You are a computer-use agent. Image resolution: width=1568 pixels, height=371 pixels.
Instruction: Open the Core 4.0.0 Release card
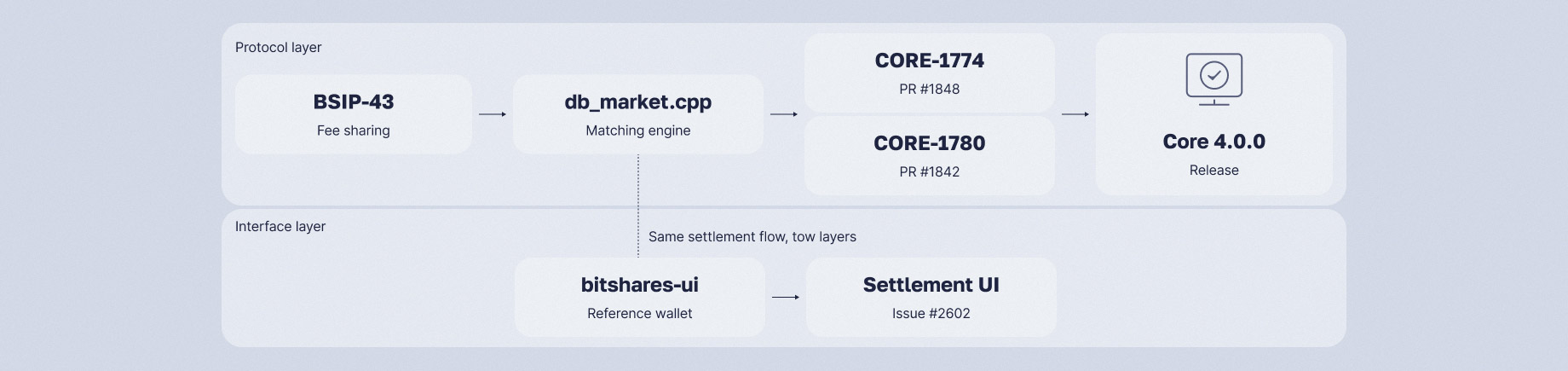[1213, 114]
